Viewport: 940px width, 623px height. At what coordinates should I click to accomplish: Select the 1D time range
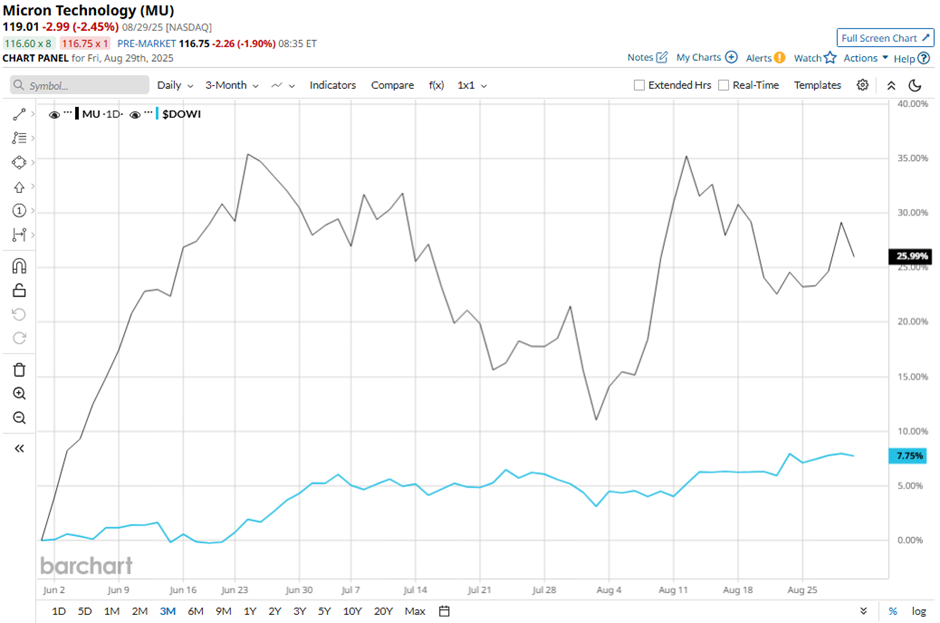point(59,611)
